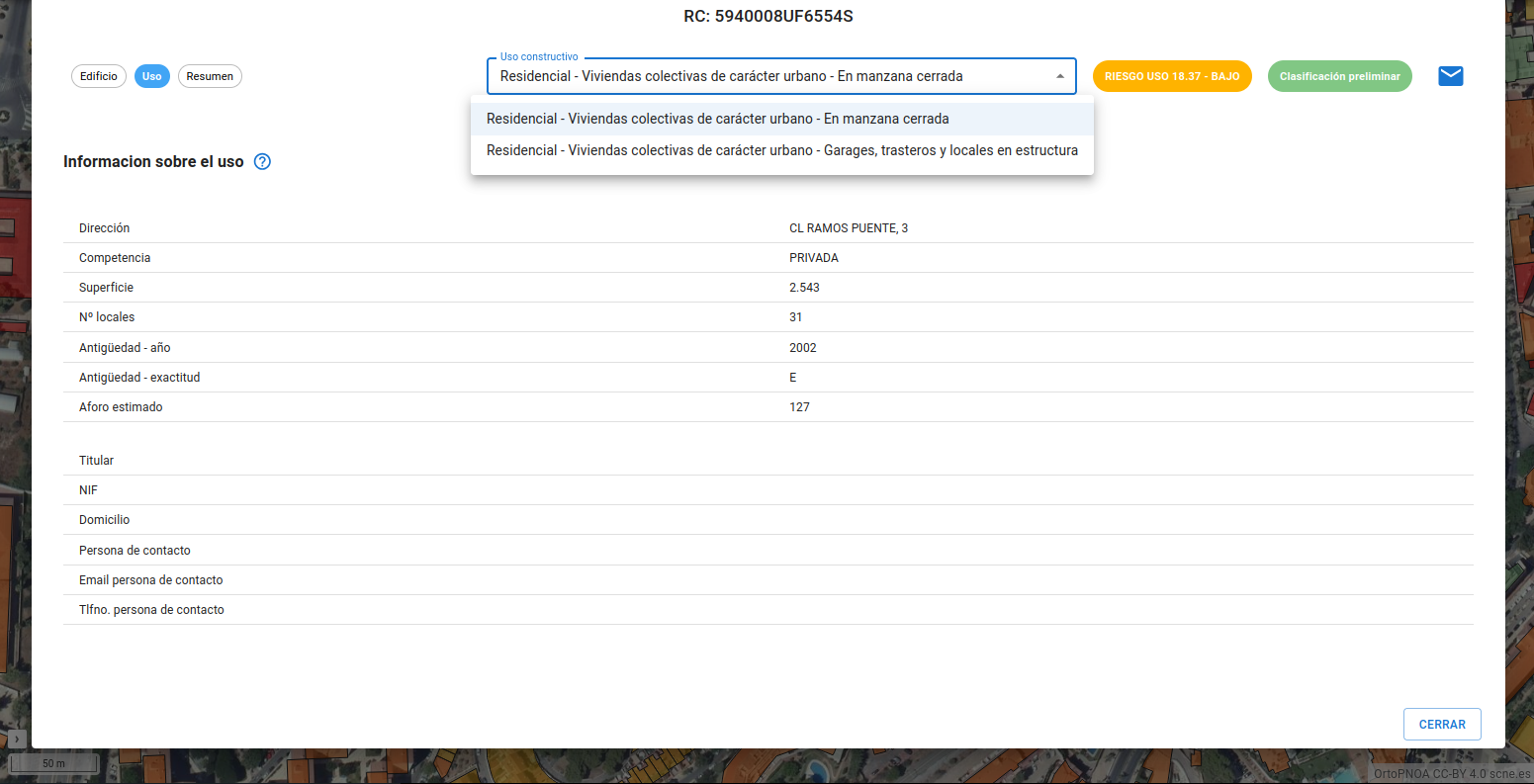
Task: Click the RC: 5940008UF6554S heading
Action: 767,17
